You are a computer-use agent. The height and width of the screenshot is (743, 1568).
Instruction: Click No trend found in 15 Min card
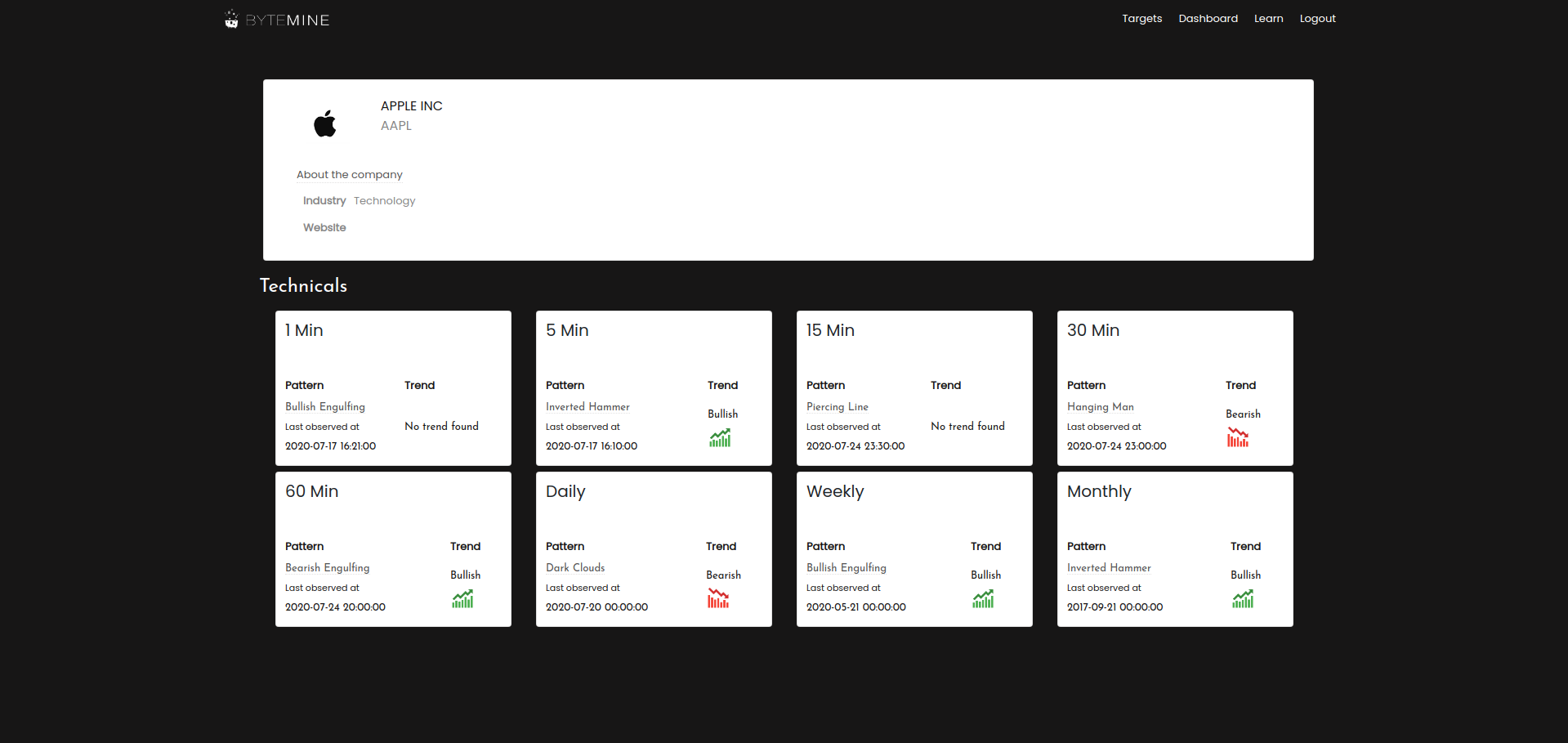tap(967, 427)
